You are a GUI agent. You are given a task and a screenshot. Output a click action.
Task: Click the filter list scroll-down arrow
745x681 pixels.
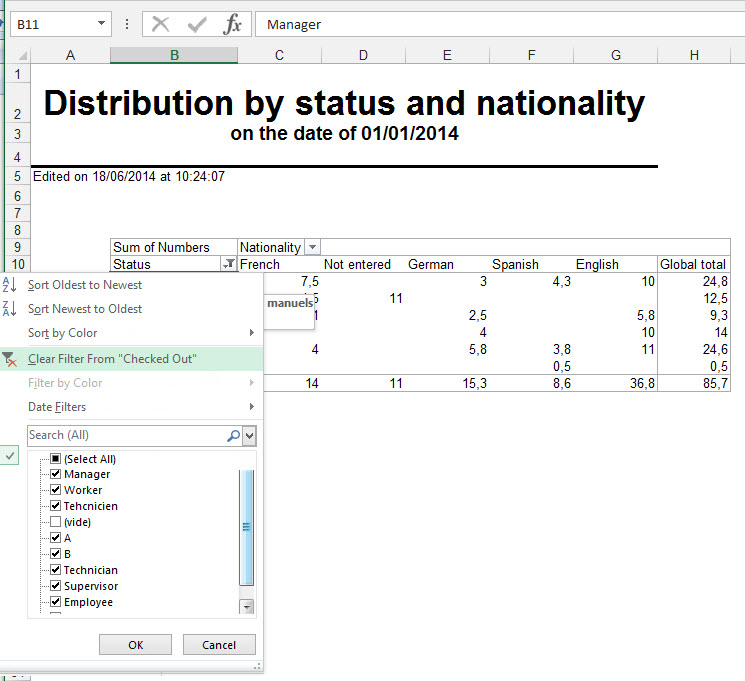[x=247, y=606]
